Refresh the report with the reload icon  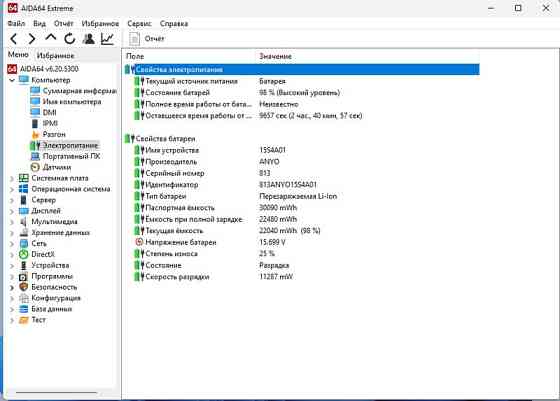tap(70, 39)
